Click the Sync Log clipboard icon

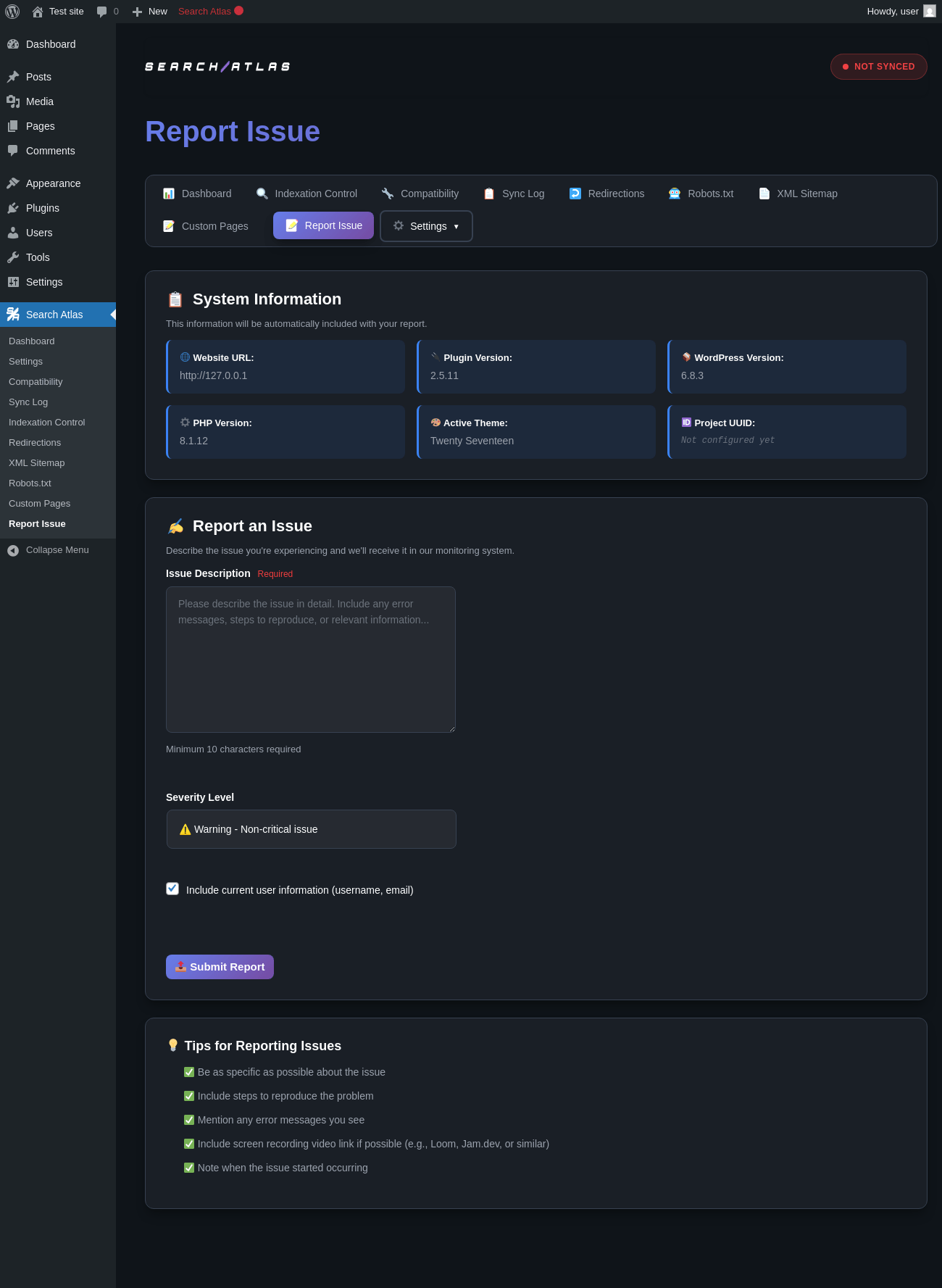pyautogui.click(x=489, y=194)
